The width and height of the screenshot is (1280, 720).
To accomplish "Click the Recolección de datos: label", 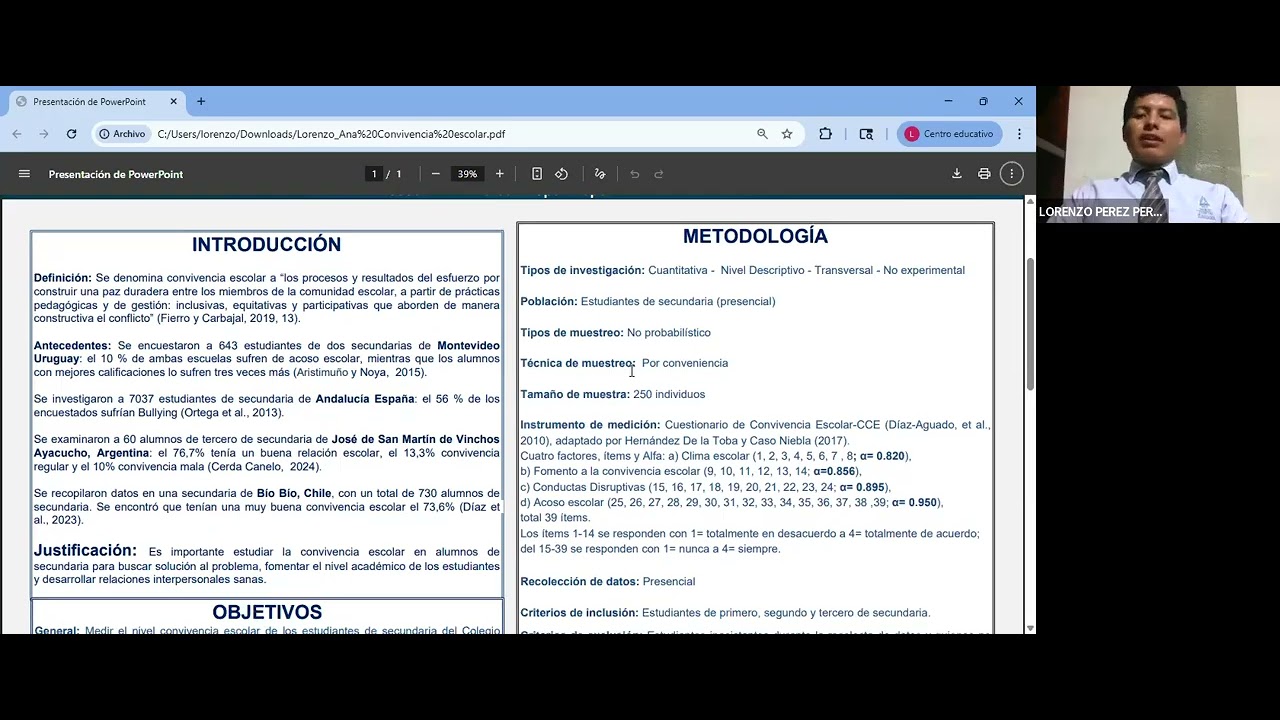I will point(579,582).
